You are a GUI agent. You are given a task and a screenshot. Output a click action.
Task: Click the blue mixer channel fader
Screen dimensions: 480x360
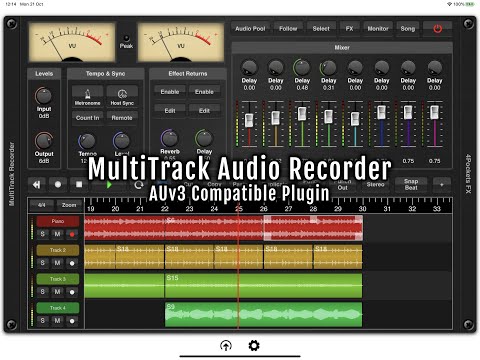(x=381, y=112)
